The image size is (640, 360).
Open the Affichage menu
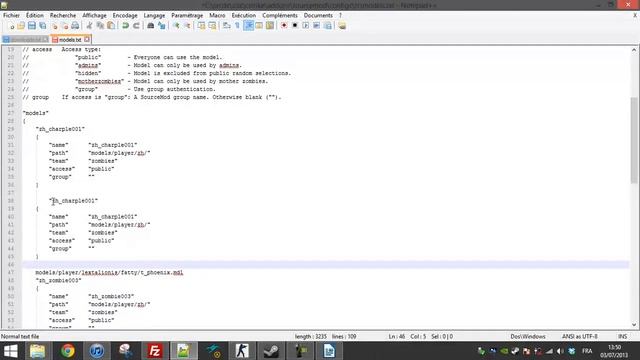coord(94,15)
